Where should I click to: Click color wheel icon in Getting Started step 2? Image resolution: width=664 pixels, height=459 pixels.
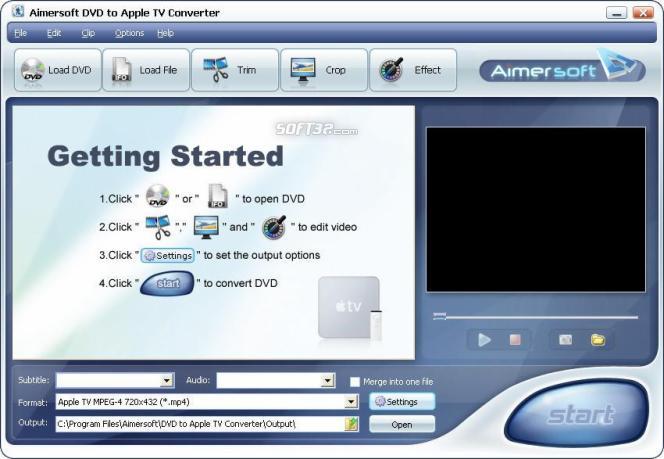coord(274,227)
